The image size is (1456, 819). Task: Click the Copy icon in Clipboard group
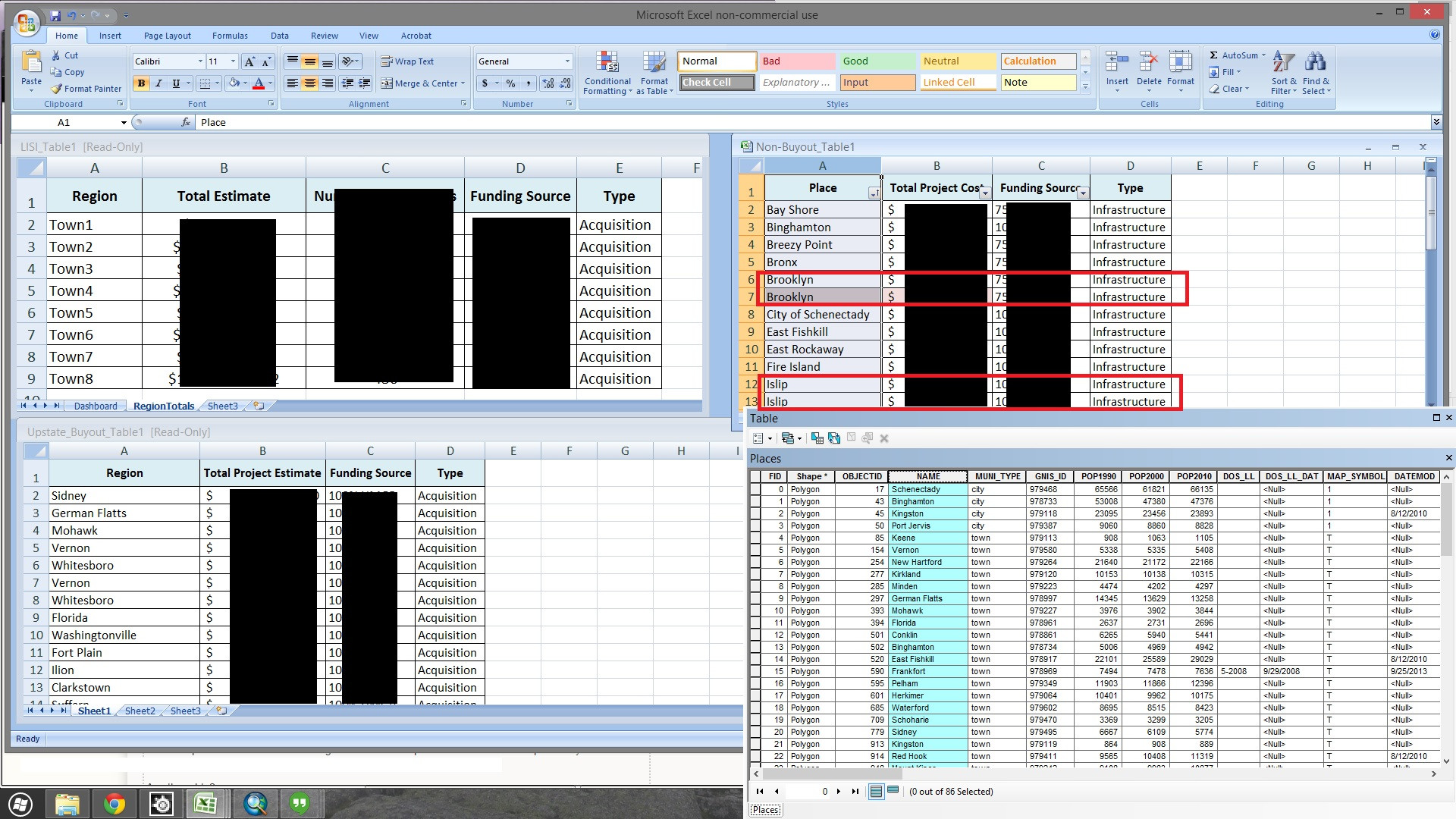(56, 72)
